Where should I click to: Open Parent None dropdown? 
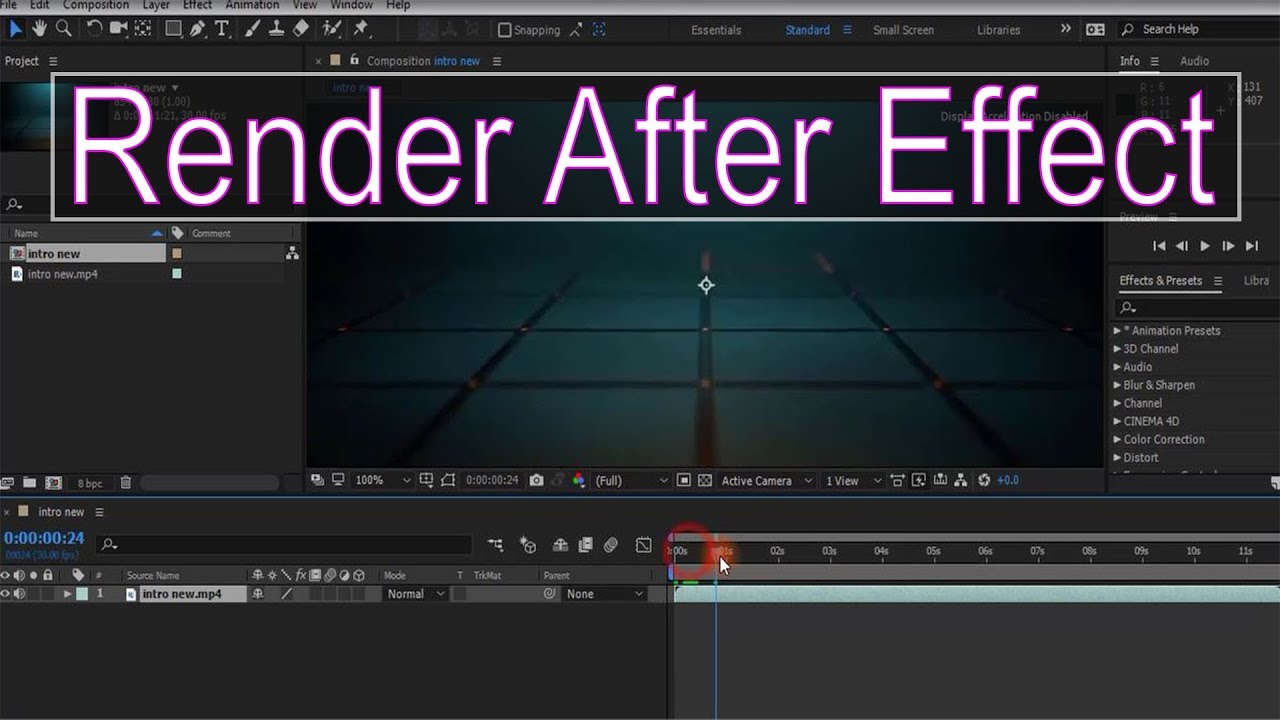[x=604, y=594]
